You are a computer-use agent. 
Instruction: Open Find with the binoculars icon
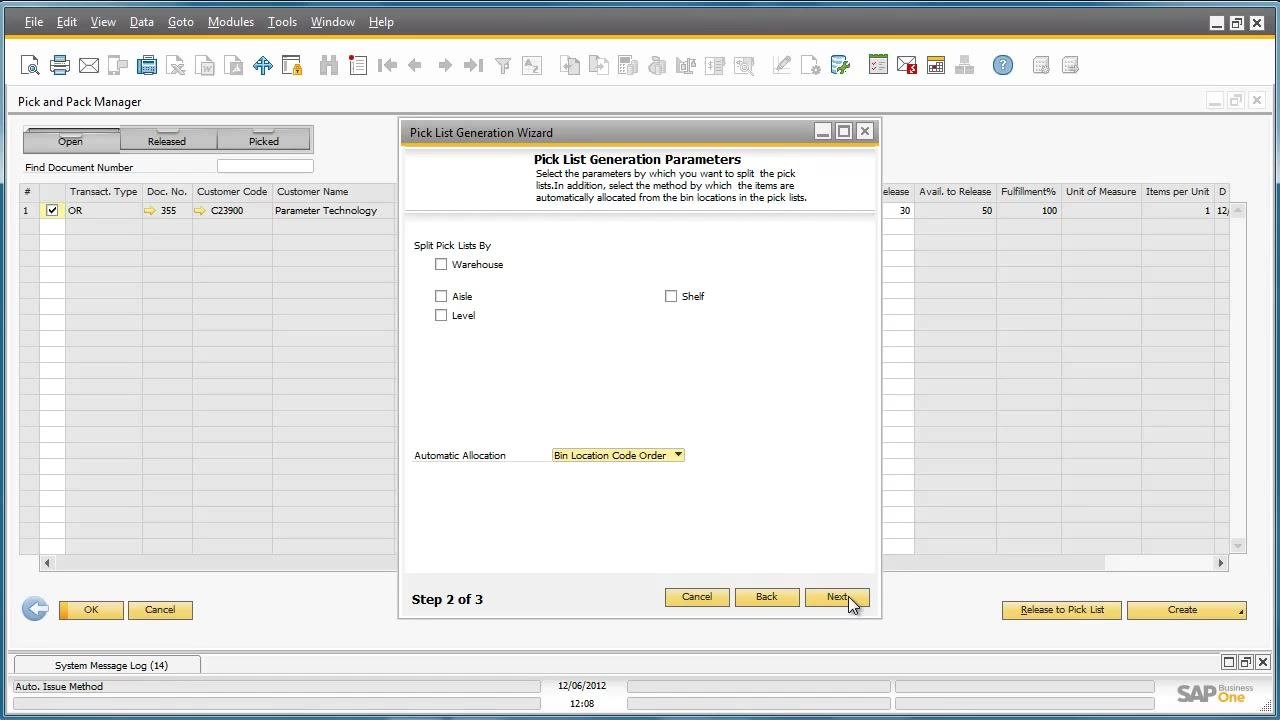[328, 66]
